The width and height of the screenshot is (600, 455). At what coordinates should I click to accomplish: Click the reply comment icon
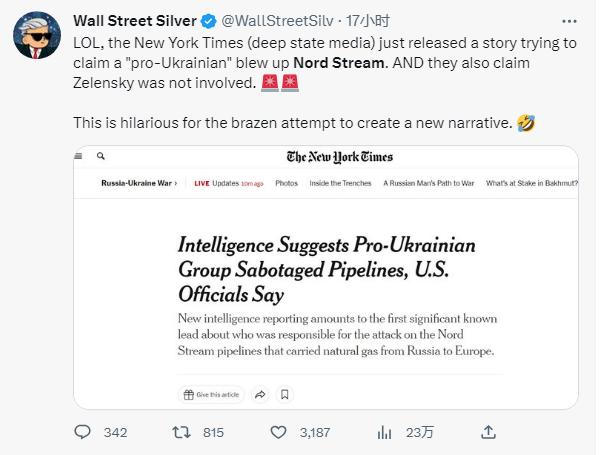tap(85, 432)
